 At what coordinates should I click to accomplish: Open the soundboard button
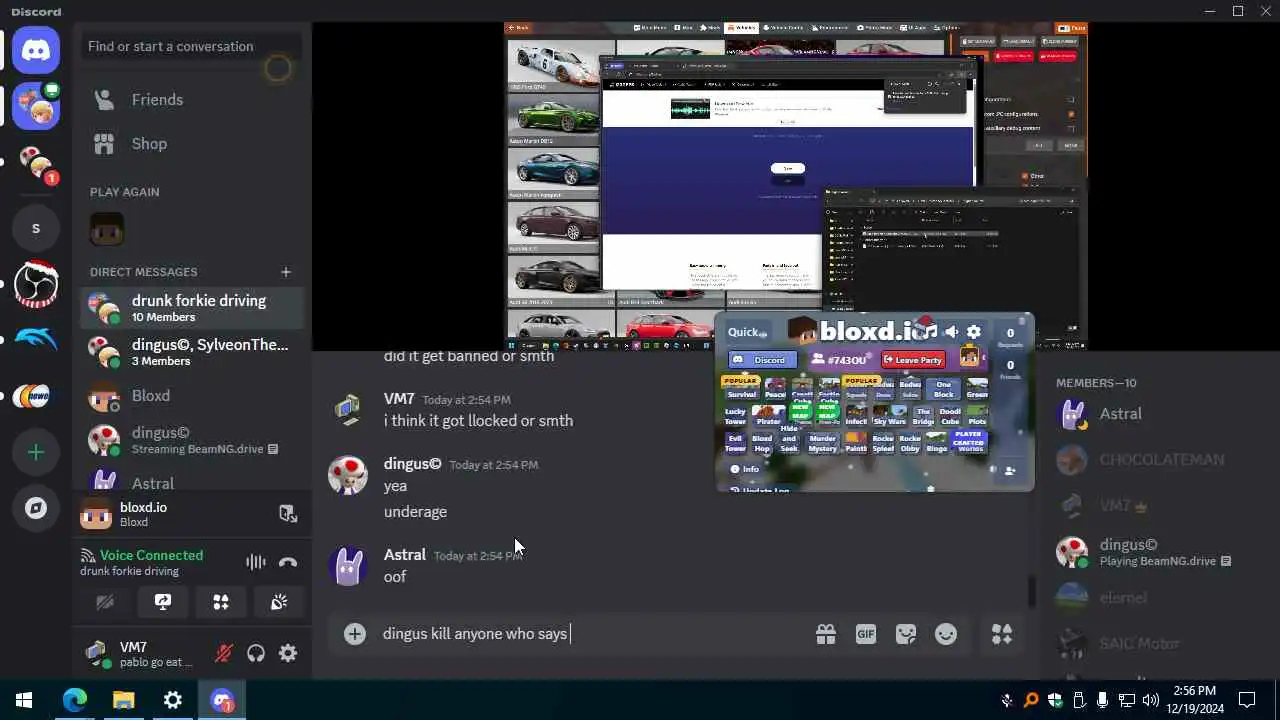[x=279, y=602]
